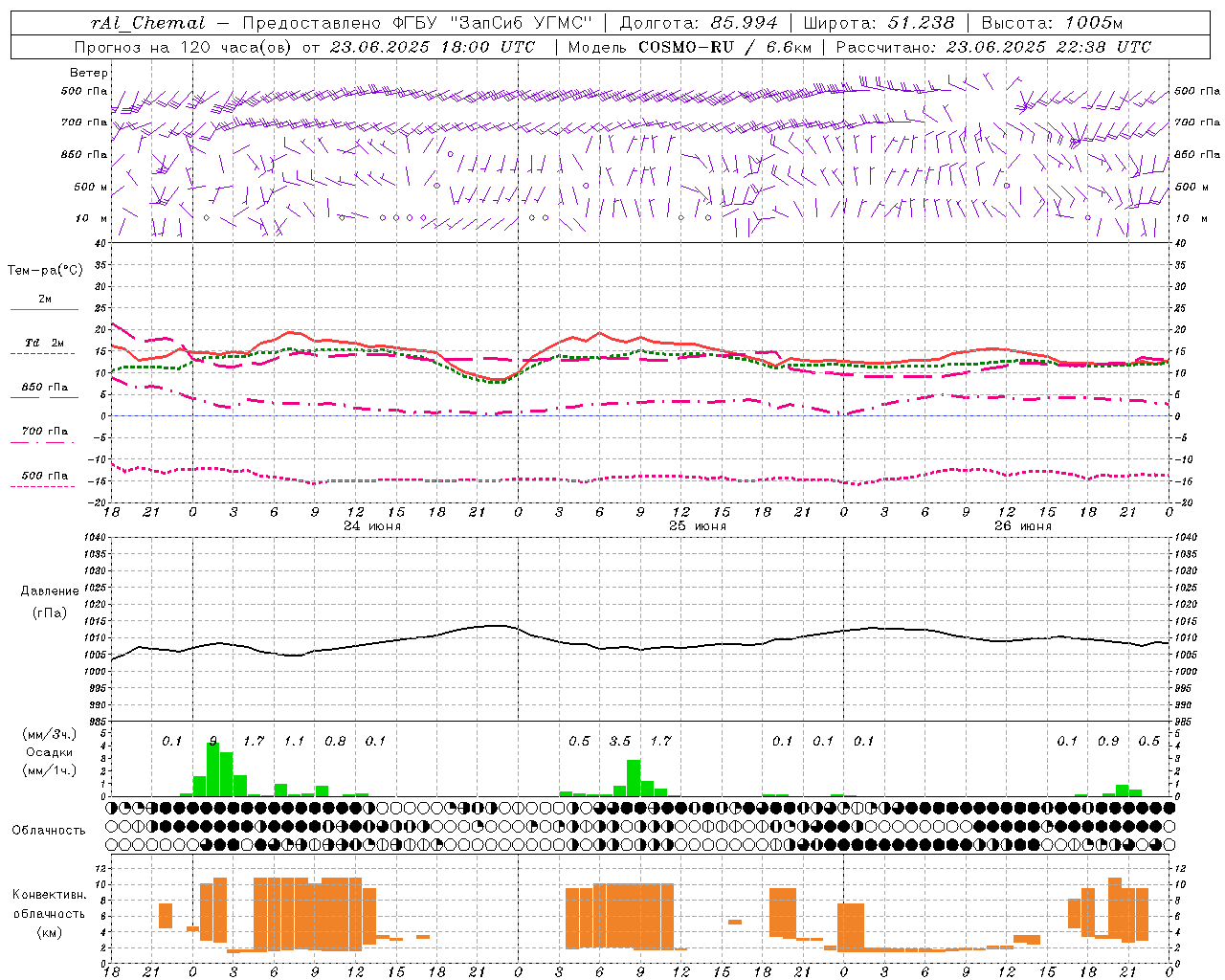Click the Td 2м dew point legend entry
Viewport: 1225px width, 980px height.
coord(44,343)
